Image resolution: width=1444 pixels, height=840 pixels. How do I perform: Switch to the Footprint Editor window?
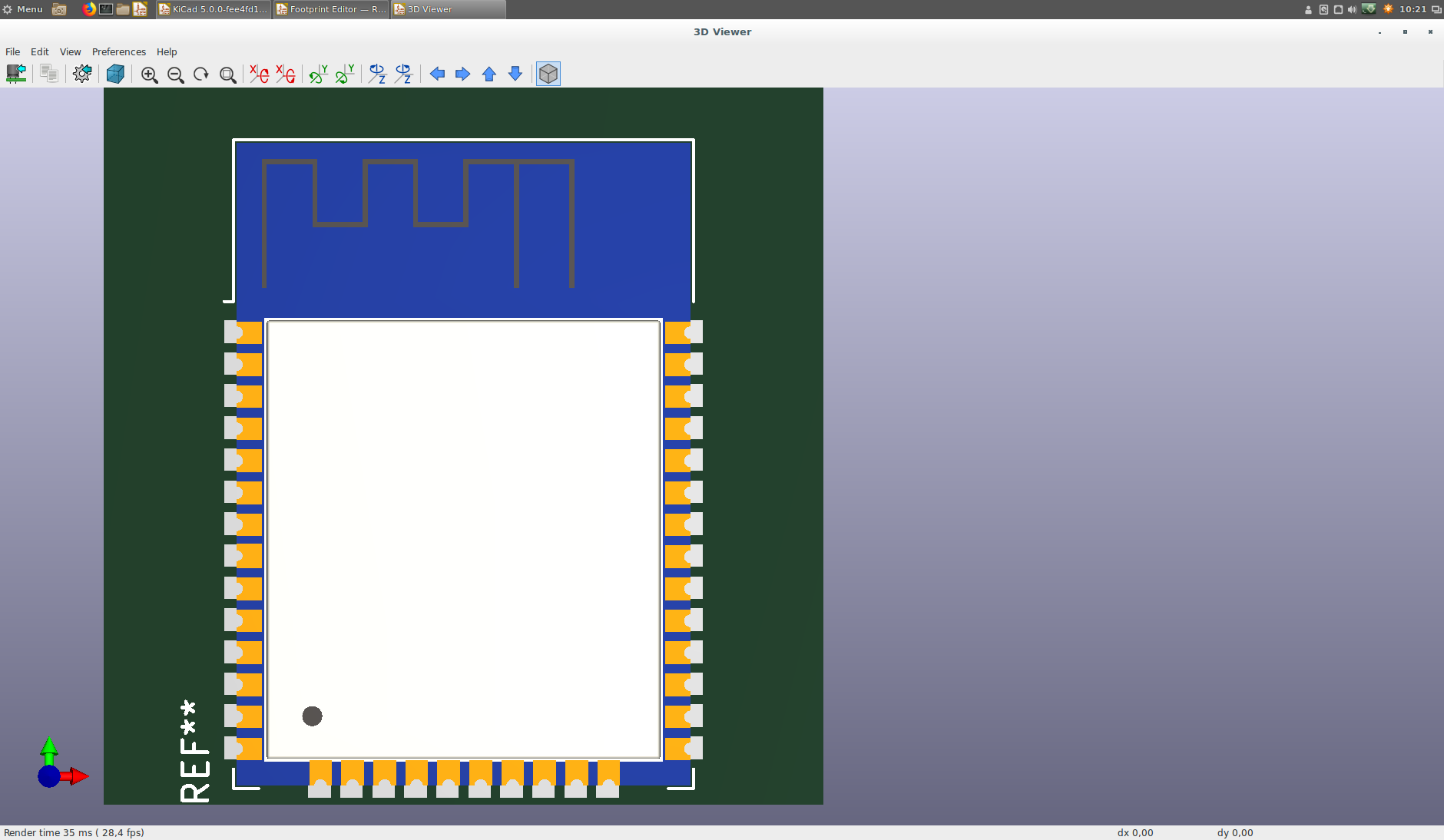click(330, 9)
